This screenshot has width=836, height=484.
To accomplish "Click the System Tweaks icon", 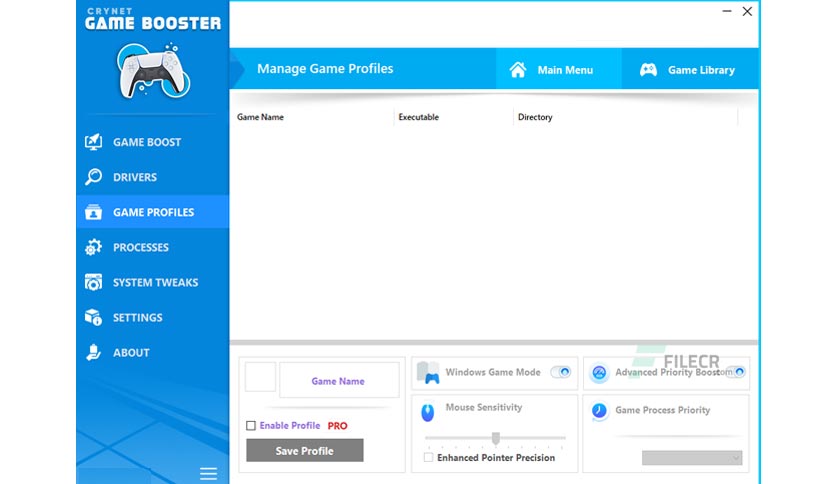I will tap(93, 282).
